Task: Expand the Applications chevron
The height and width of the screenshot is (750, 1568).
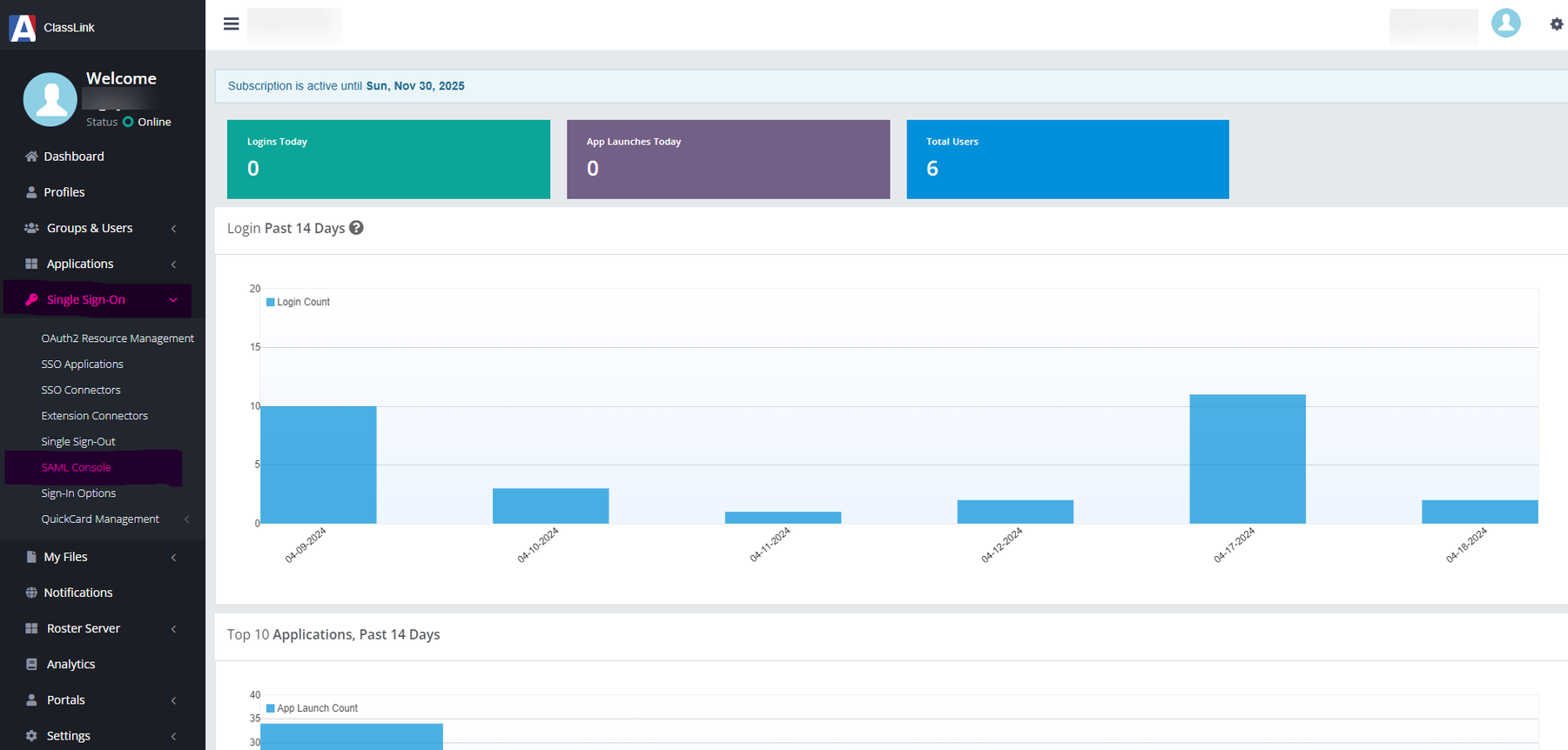Action: coord(173,265)
